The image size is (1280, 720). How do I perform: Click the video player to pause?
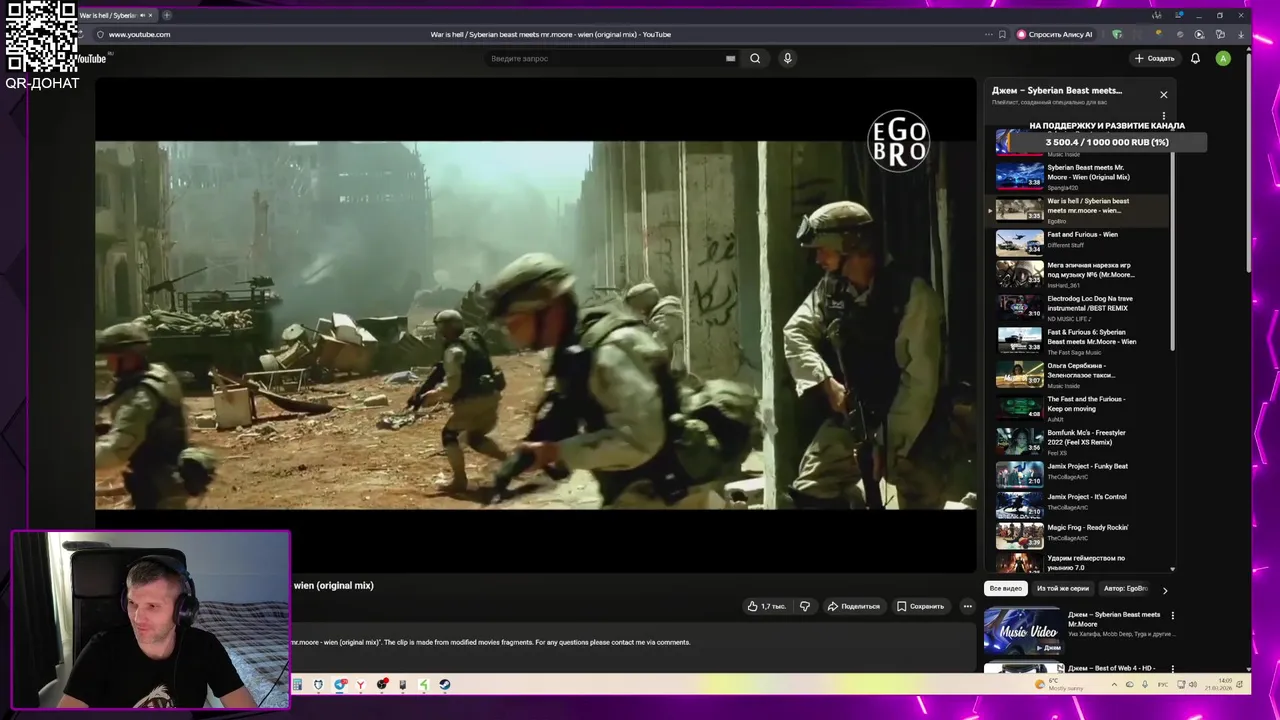click(535, 325)
